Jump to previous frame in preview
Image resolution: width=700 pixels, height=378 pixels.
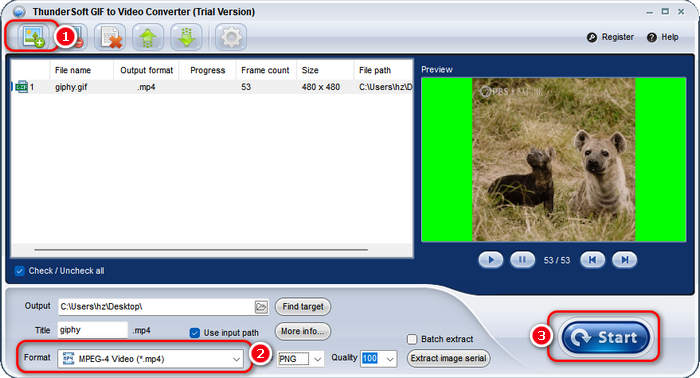tap(592, 260)
